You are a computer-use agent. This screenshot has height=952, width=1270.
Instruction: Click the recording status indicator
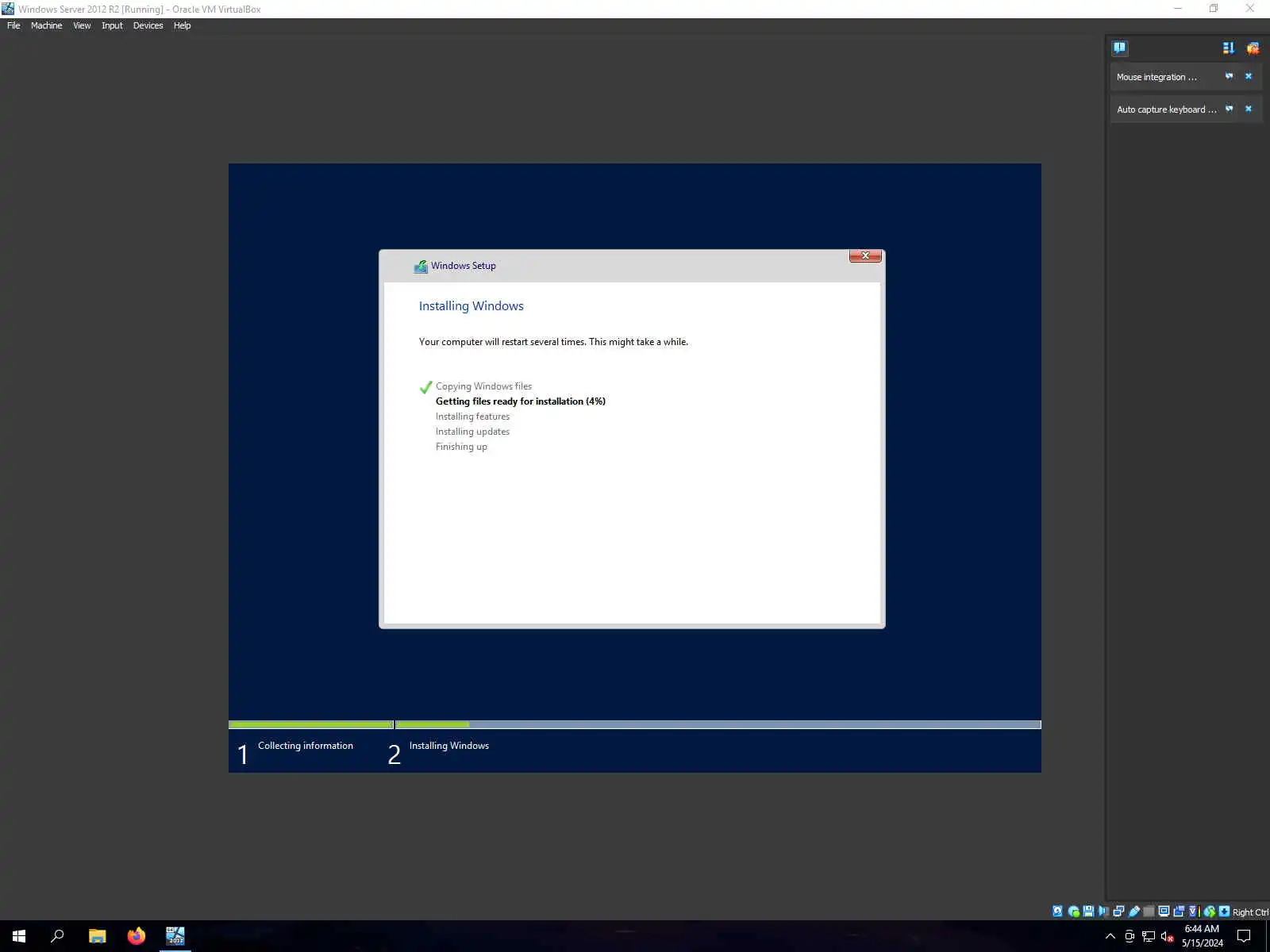pos(1179,912)
